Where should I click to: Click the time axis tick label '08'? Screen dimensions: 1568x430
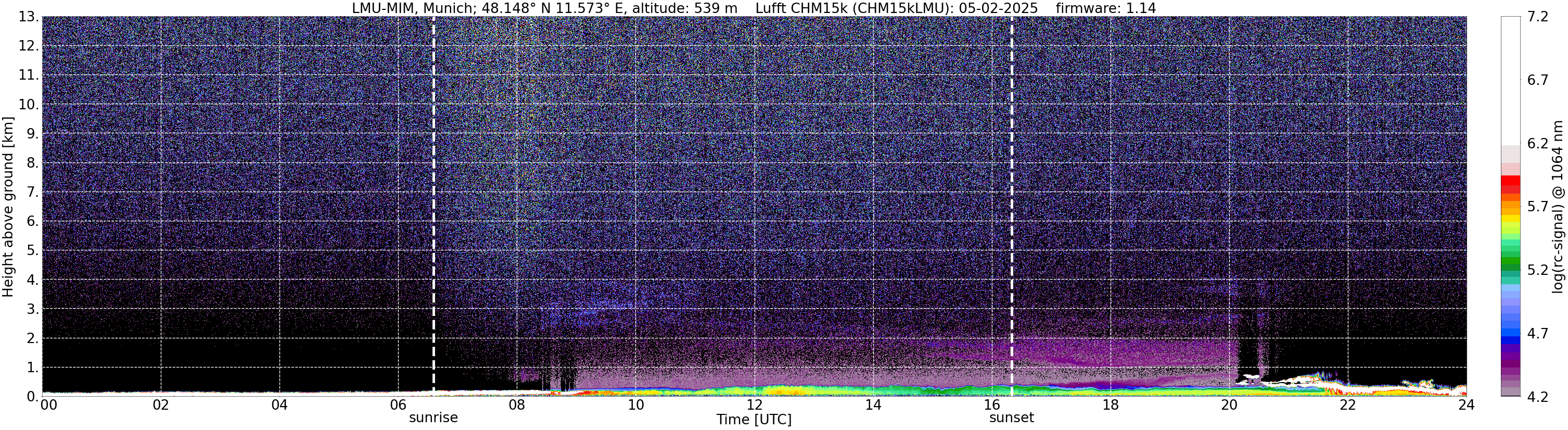point(517,405)
